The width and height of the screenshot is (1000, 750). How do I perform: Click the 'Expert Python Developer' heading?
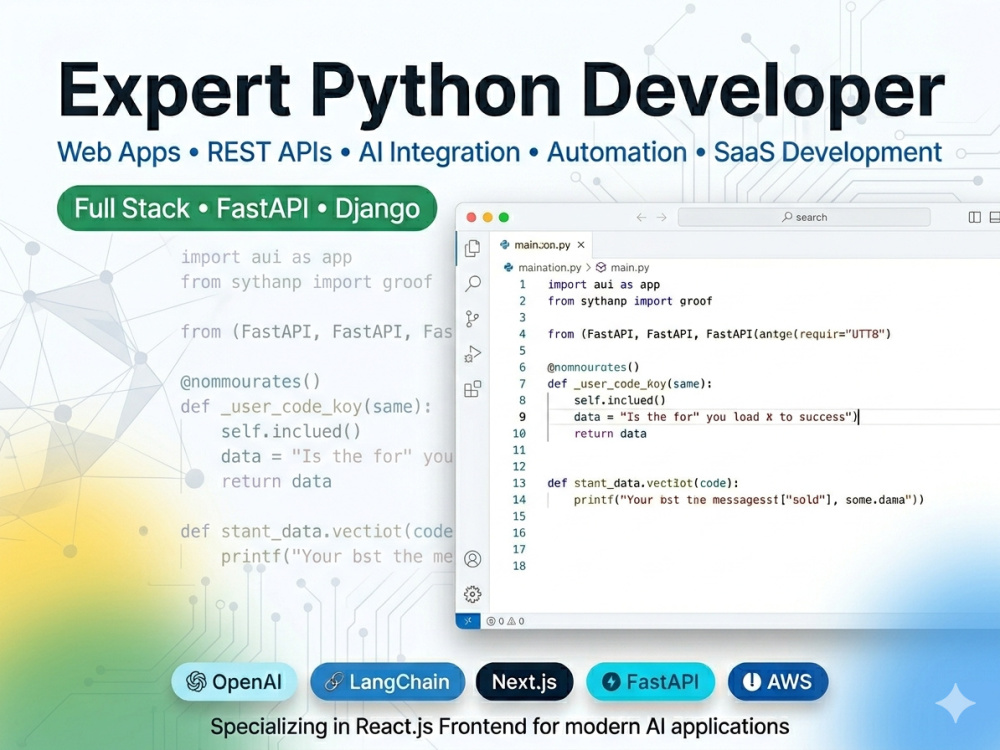[501, 92]
